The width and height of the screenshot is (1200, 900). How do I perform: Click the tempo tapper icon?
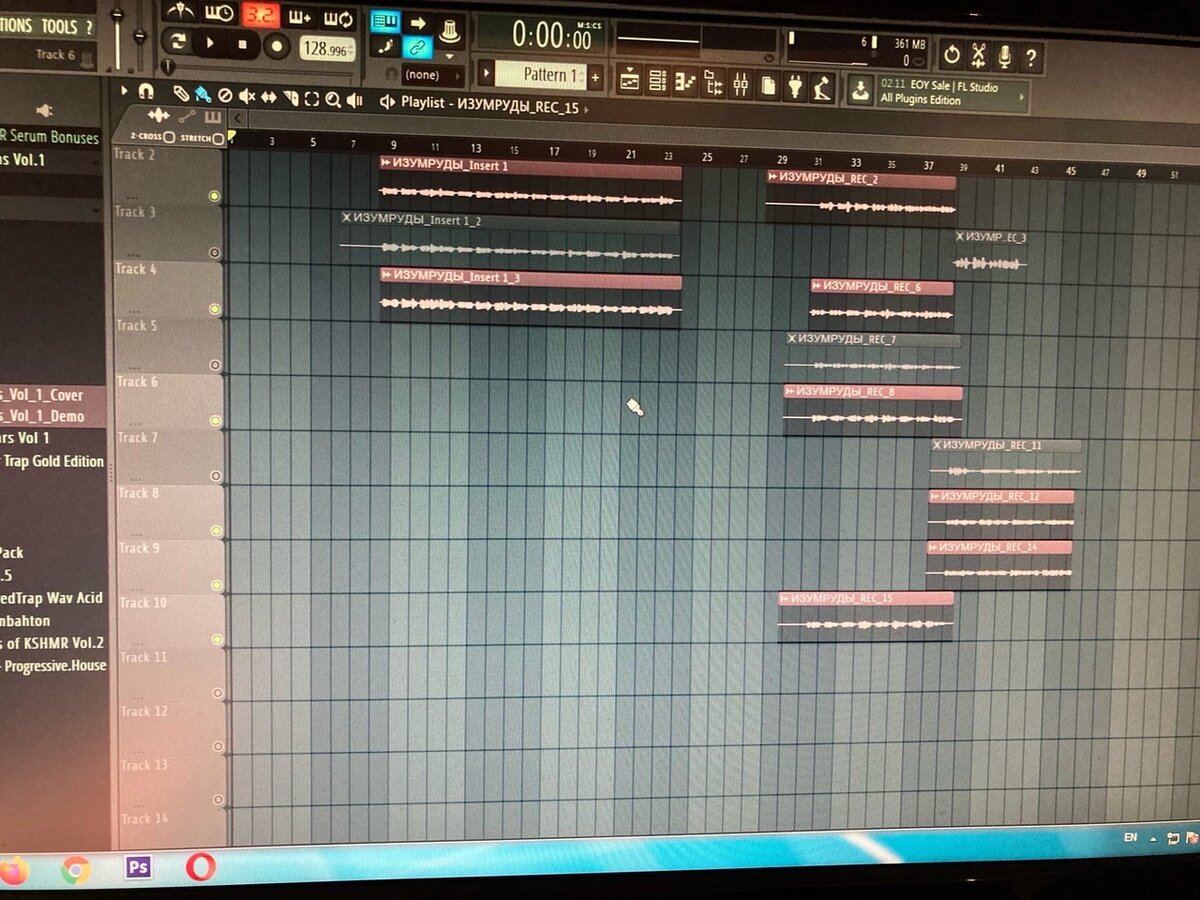[x=822, y=88]
